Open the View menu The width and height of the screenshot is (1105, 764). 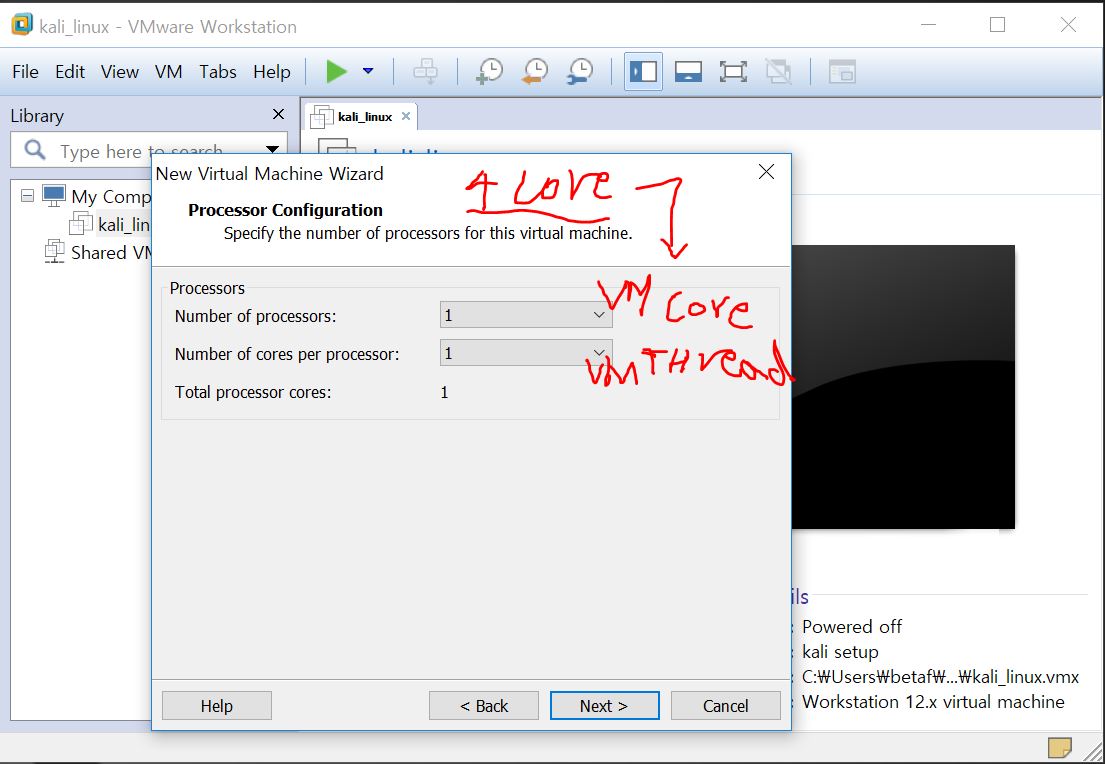click(120, 72)
